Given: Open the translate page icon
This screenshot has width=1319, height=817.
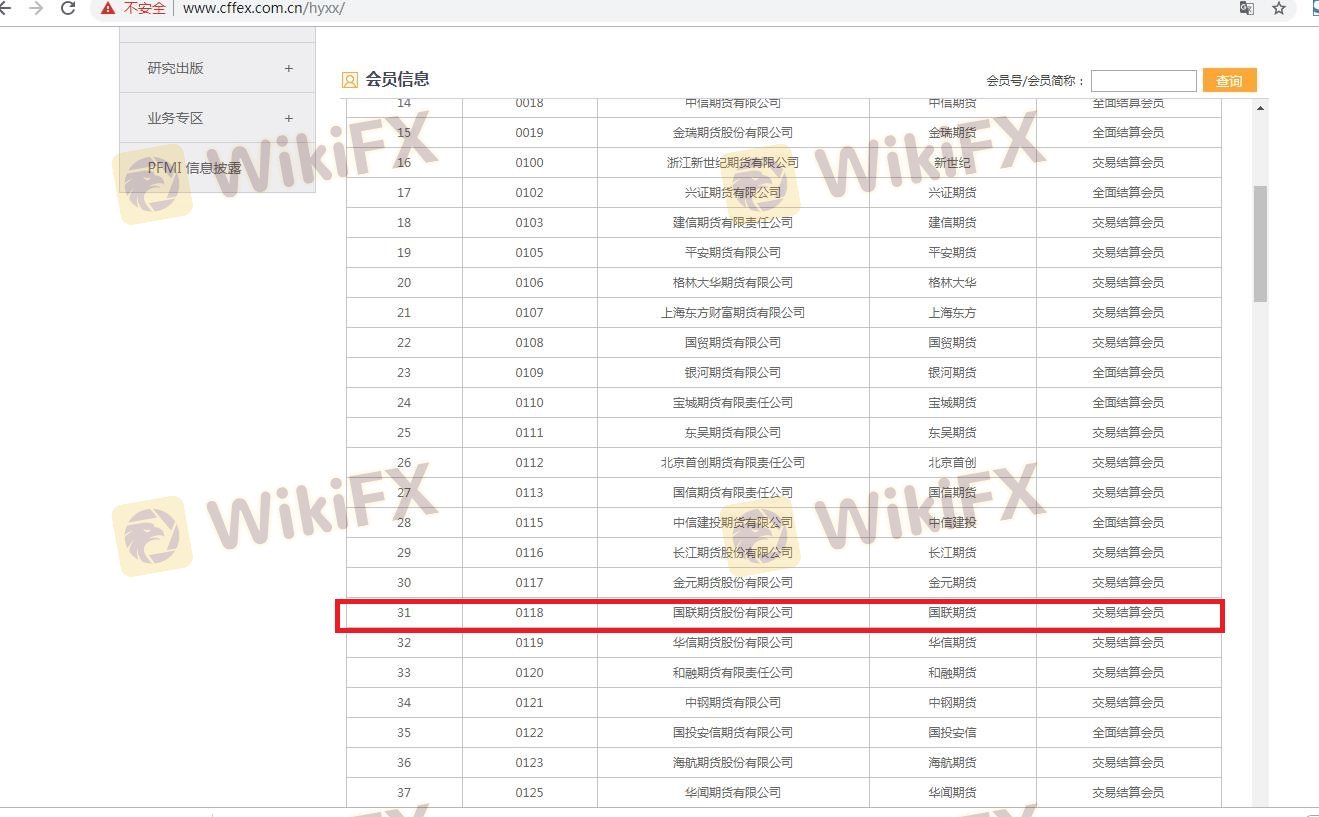Looking at the screenshot, I should tap(1246, 8).
